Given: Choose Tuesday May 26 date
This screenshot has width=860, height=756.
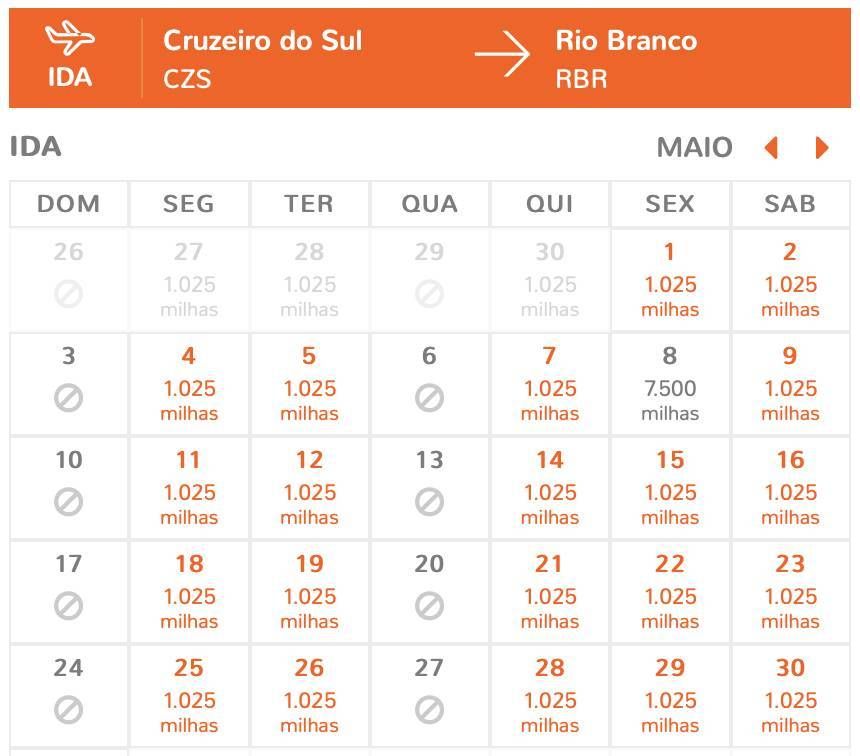Looking at the screenshot, I should (309, 696).
